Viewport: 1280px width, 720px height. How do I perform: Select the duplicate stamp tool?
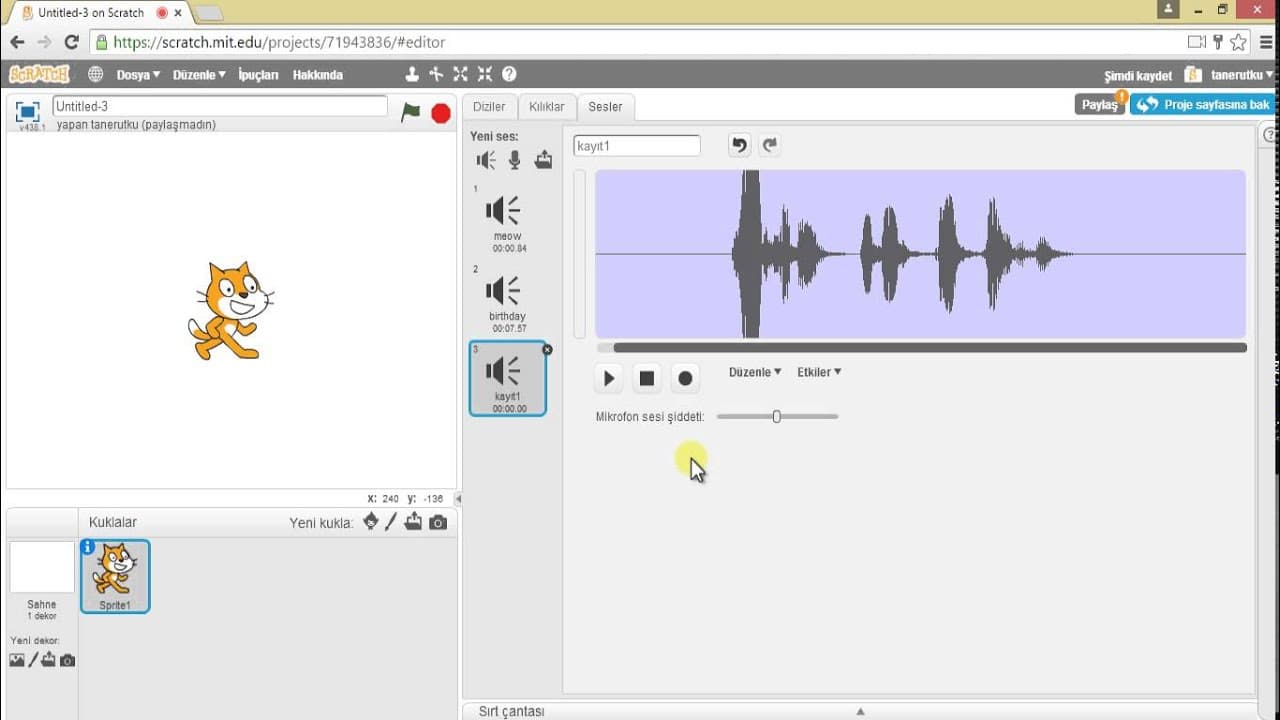(x=411, y=74)
